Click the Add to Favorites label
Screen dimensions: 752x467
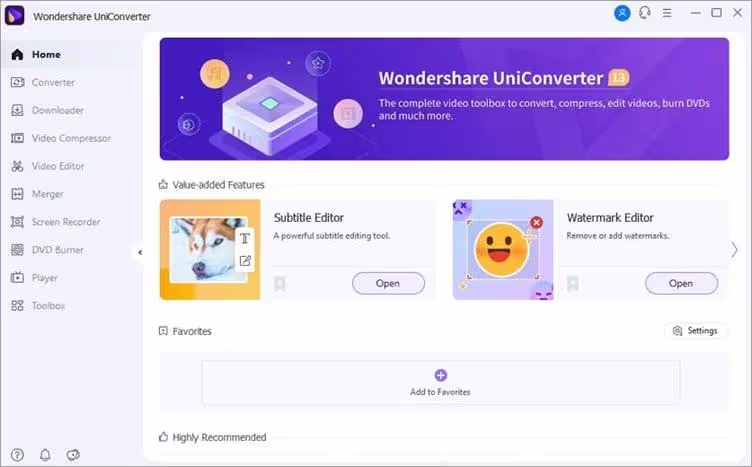click(440, 392)
